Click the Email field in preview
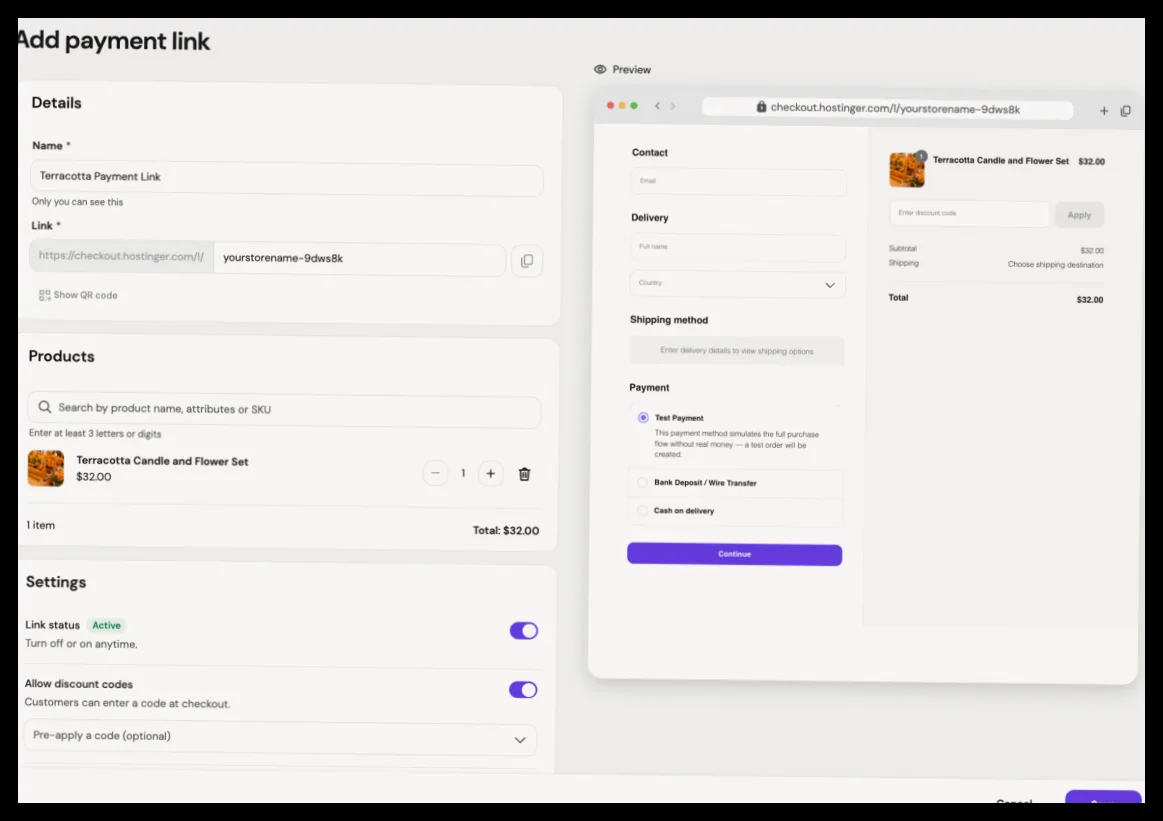The width and height of the screenshot is (1163, 821). coord(739,182)
